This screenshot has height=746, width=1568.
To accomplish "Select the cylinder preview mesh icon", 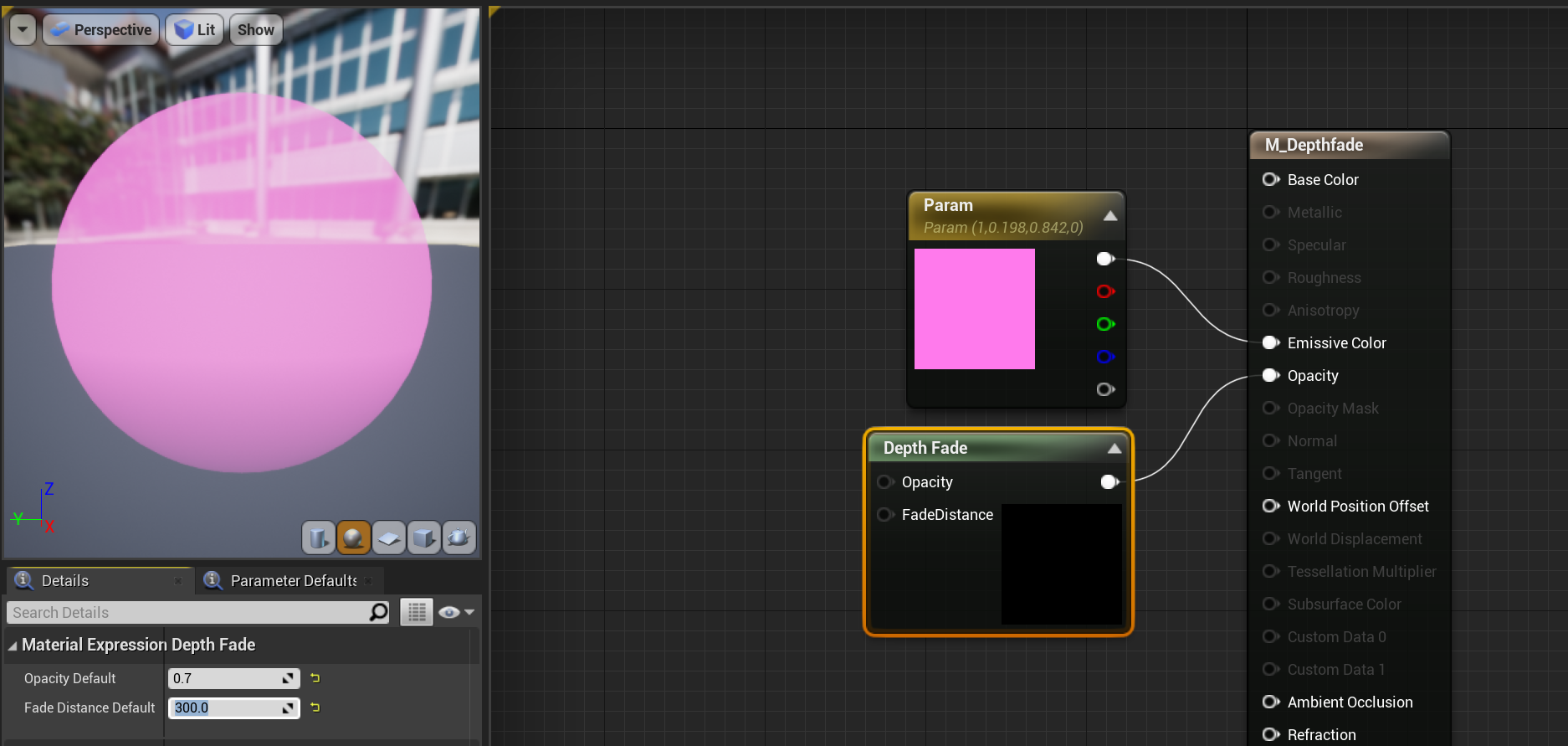I will click(x=319, y=538).
